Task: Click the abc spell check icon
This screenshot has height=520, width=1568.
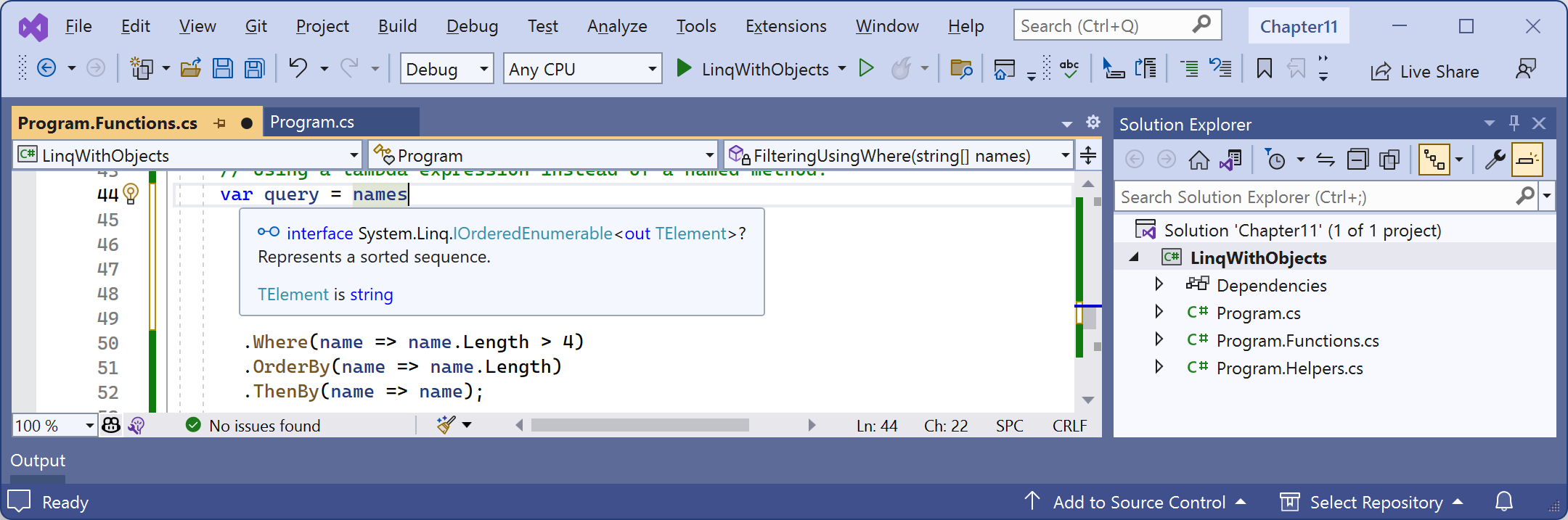Action: (x=1069, y=68)
